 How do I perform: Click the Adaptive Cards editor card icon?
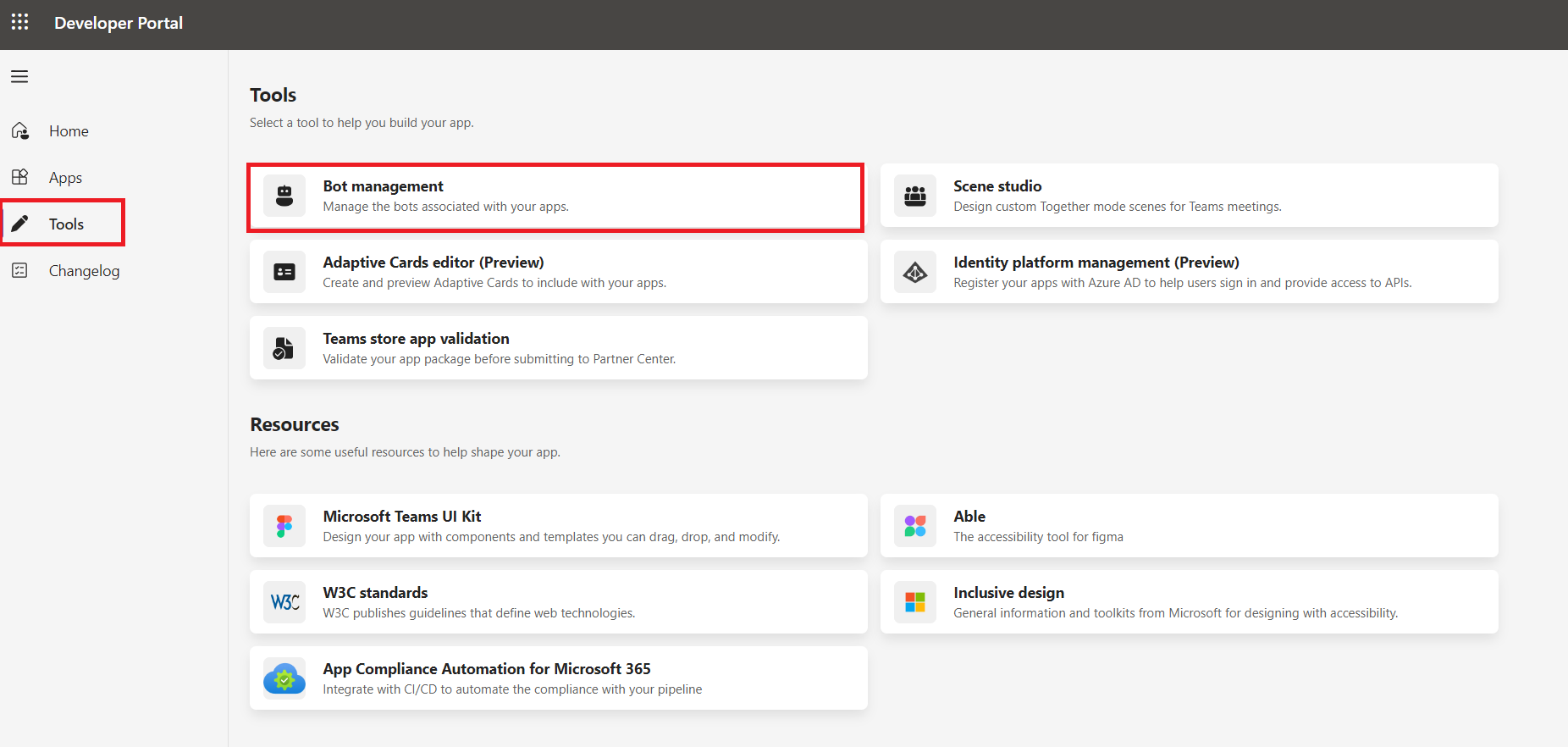coord(284,272)
